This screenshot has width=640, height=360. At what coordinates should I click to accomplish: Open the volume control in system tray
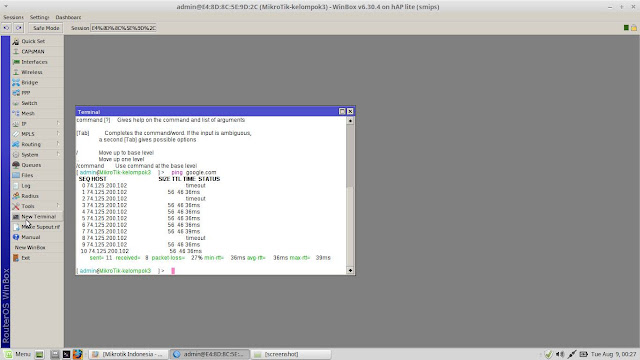tap(560, 354)
